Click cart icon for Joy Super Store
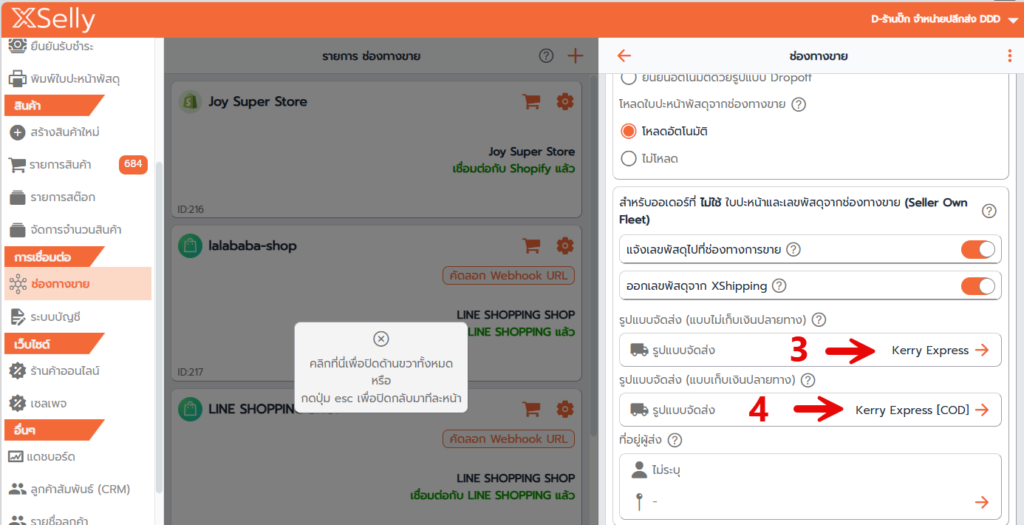Viewport: 1024px width, 525px height. coord(532,101)
